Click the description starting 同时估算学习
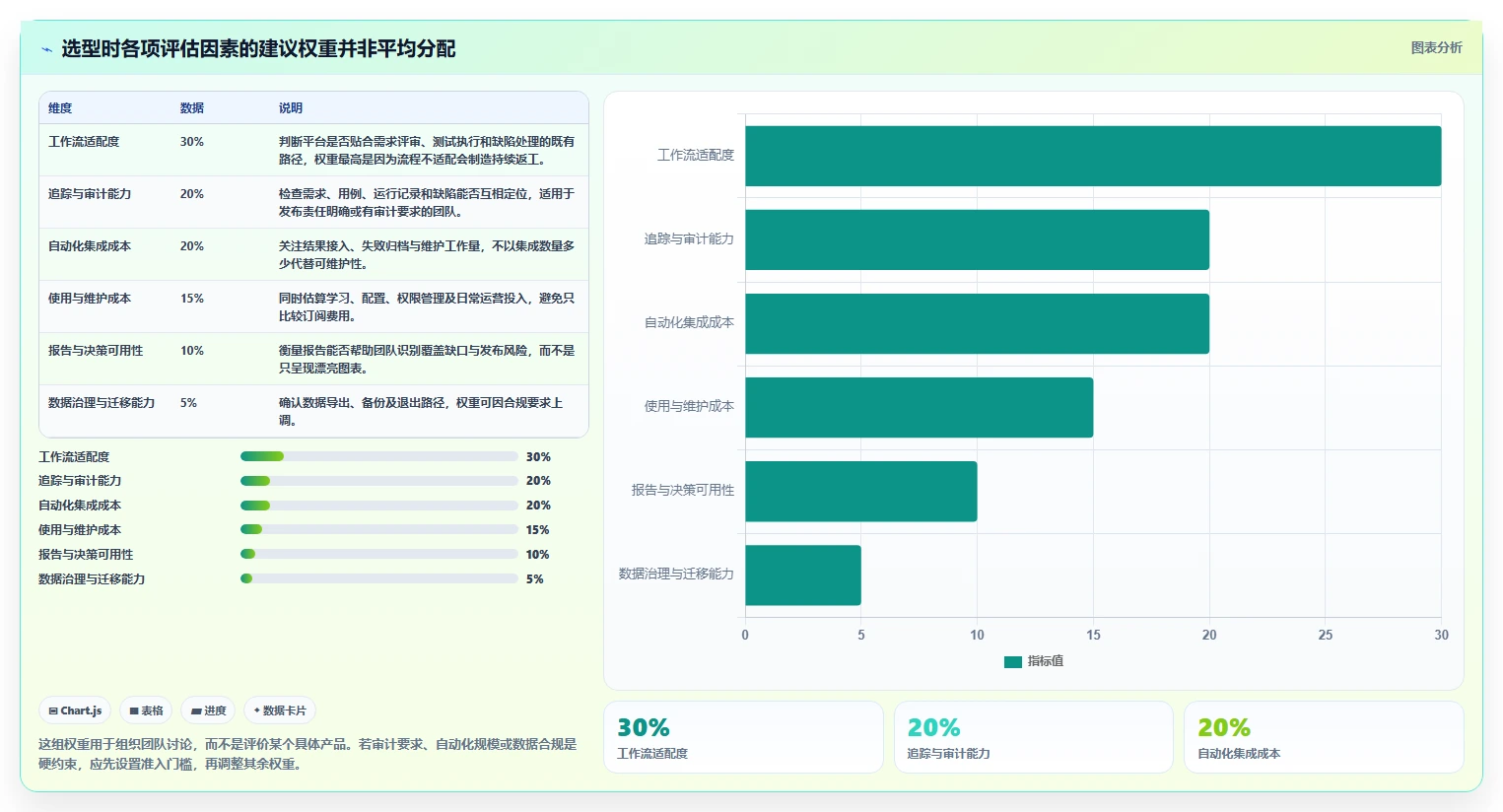 (x=427, y=307)
